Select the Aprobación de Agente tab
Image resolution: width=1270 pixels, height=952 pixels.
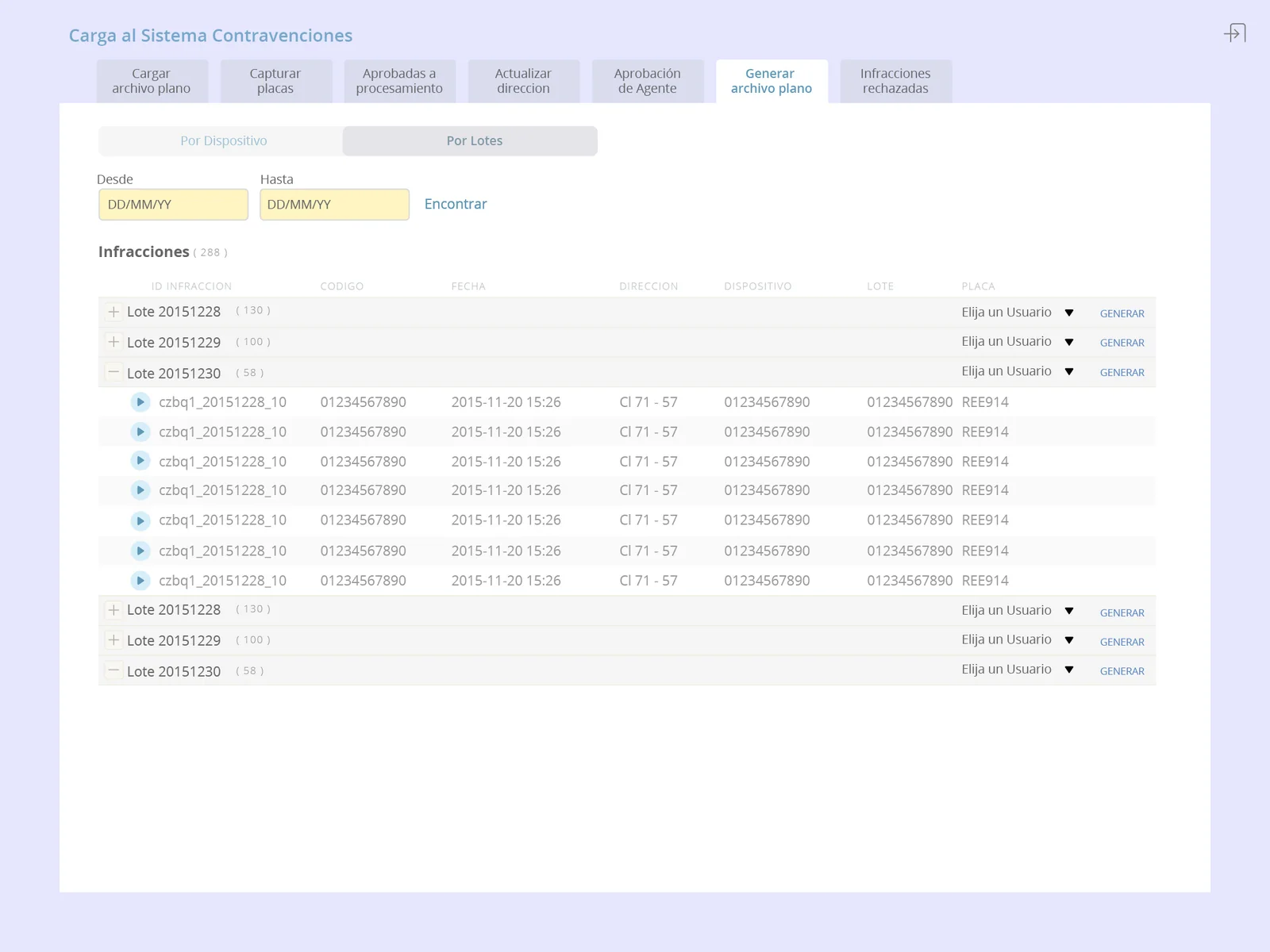tap(648, 81)
